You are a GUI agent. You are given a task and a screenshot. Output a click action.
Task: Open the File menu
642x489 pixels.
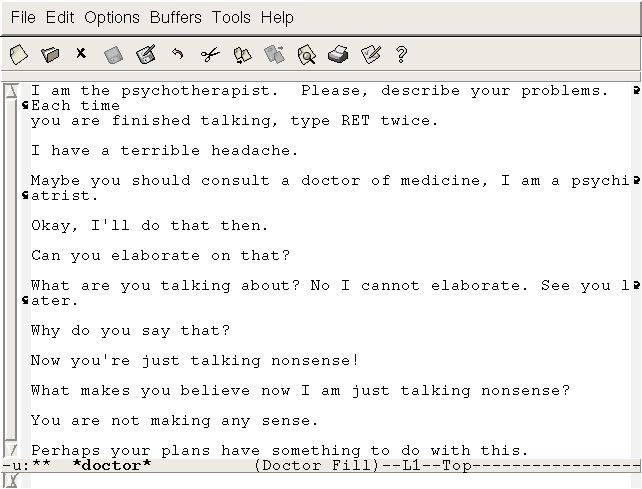(x=22, y=17)
